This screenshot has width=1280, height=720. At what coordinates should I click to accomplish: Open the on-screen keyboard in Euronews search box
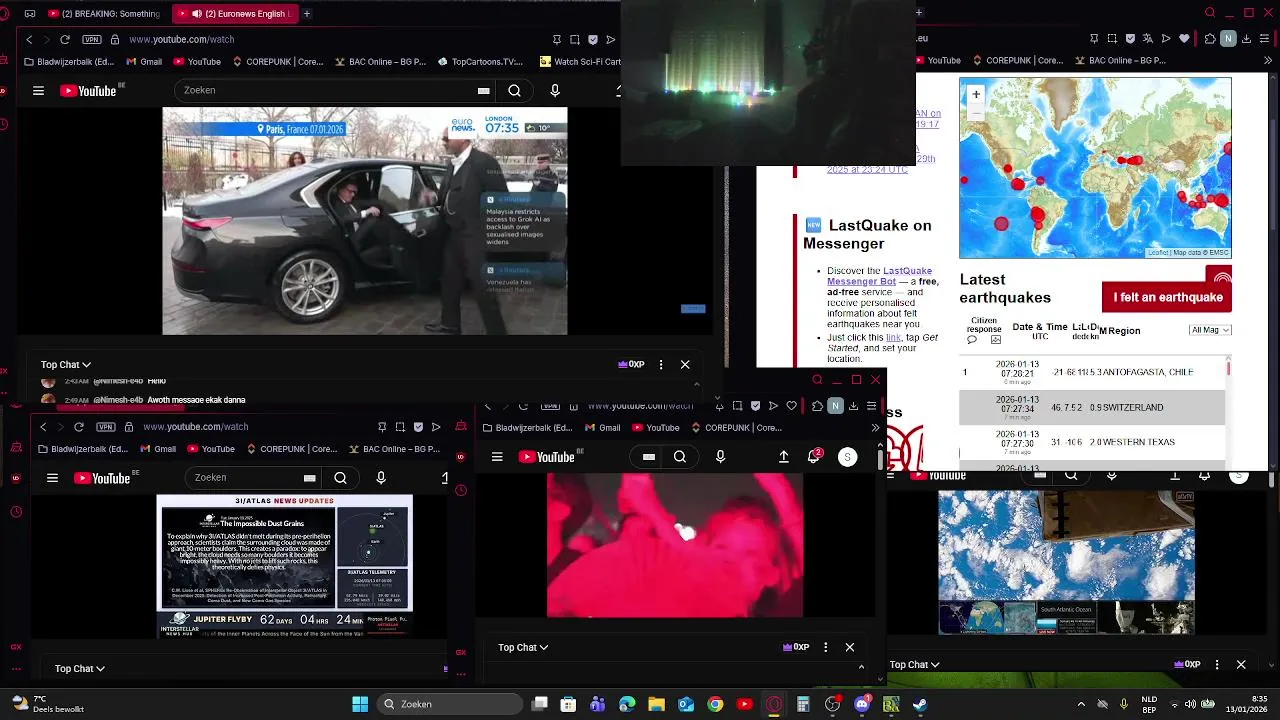click(x=484, y=90)
